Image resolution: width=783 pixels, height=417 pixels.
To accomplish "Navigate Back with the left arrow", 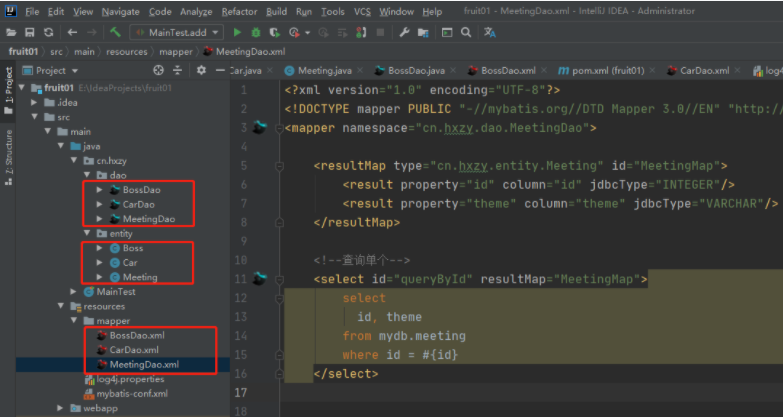I will pyautogui.click(x=72, y=32).
